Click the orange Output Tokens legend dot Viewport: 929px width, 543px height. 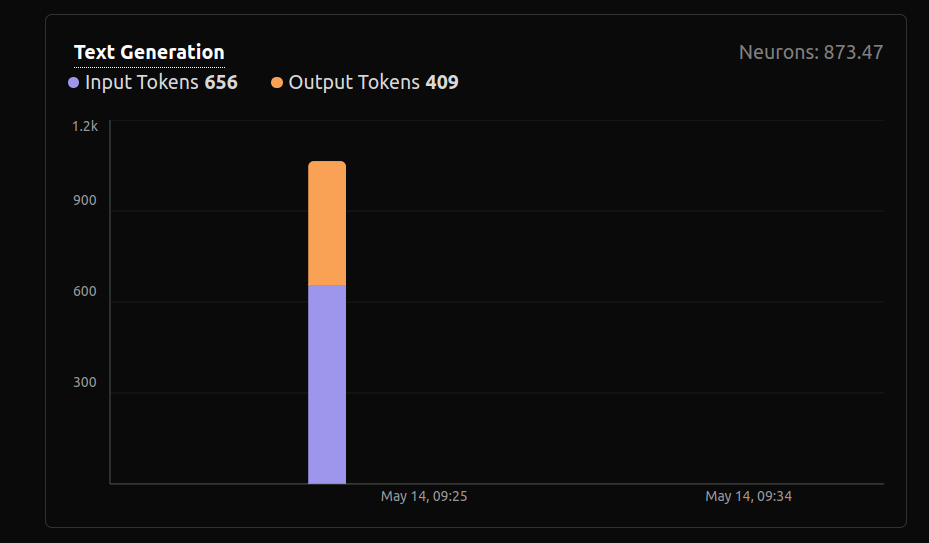coord(277,83)
